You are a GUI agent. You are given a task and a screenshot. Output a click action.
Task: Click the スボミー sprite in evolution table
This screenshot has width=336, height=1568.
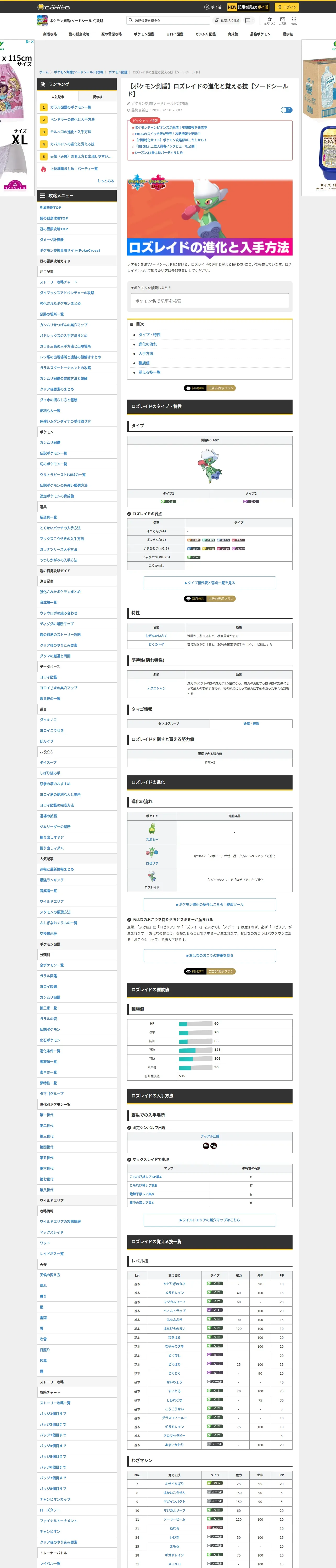tap(152, 828)
